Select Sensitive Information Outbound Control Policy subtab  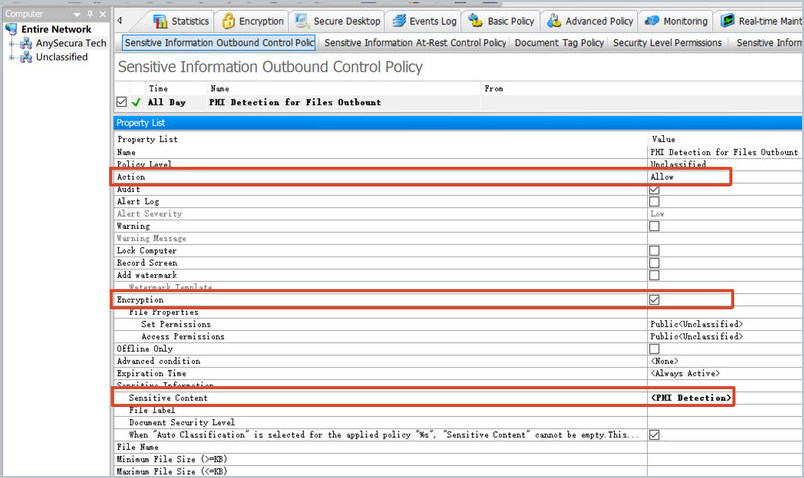219,43
